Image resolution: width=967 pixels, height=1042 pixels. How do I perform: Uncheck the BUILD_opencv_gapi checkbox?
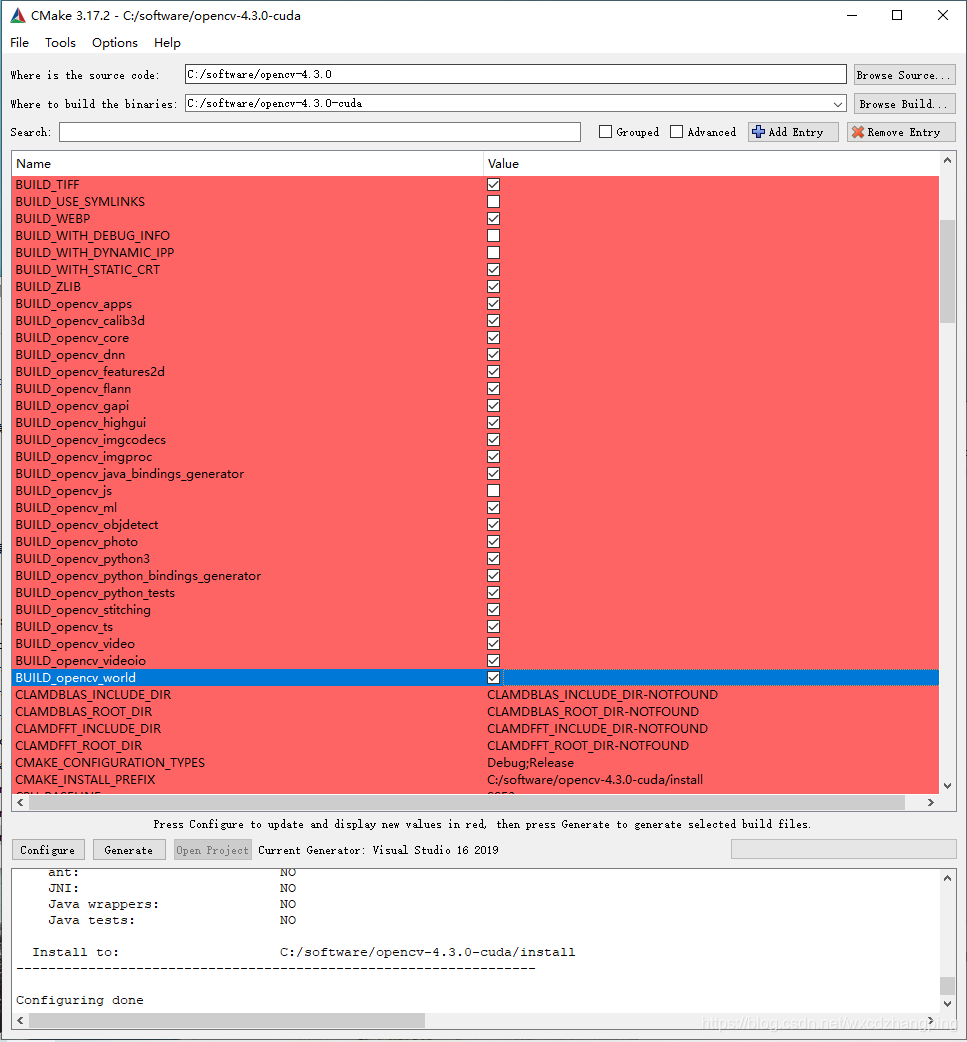click(493, 405)
